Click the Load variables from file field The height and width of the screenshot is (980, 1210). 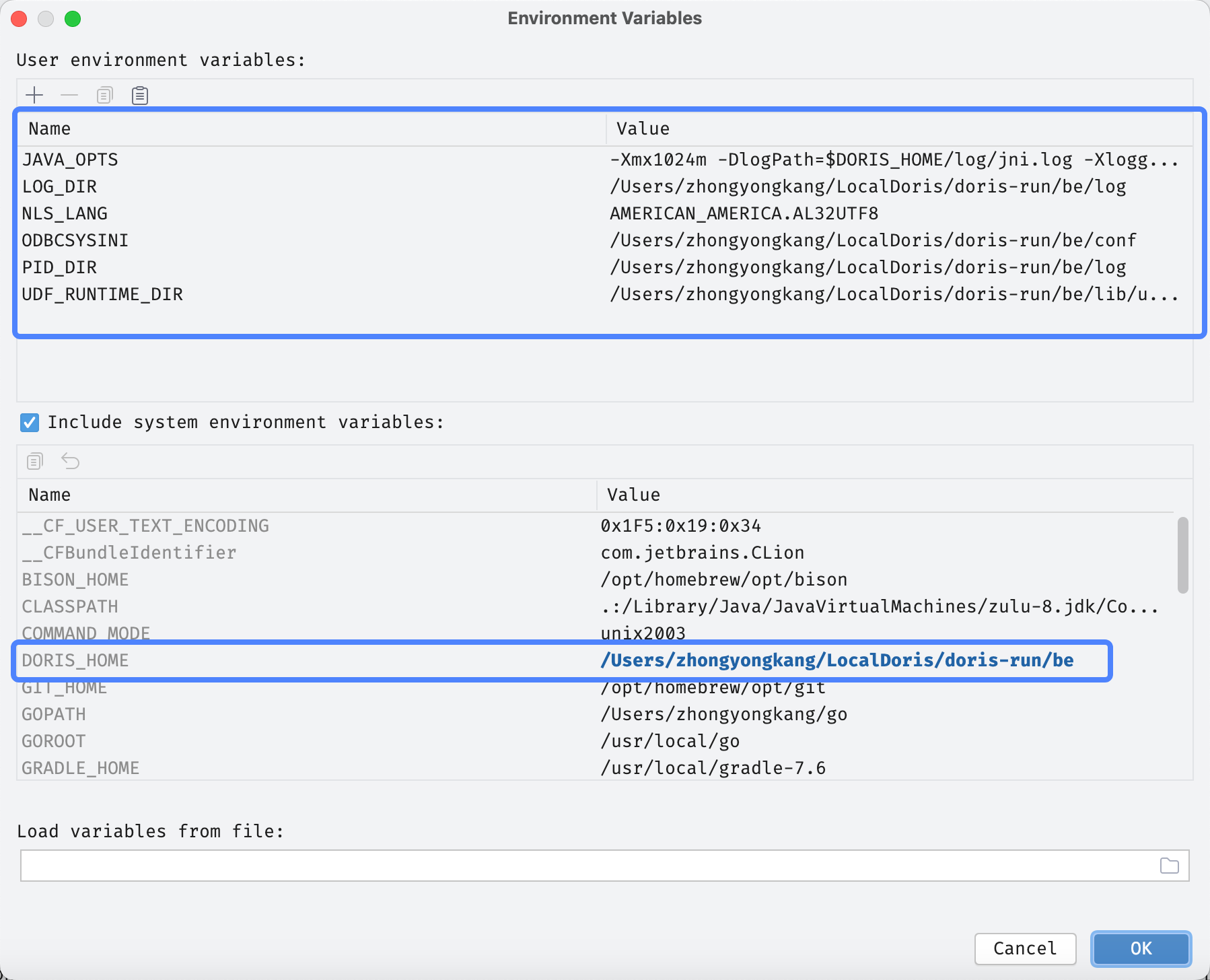pos(585,866)
